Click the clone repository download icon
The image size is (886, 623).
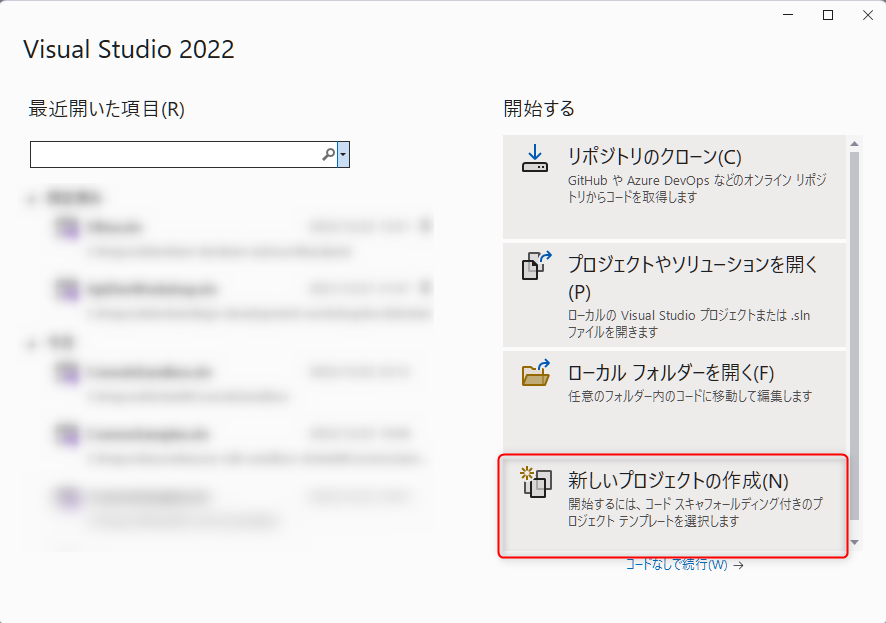coord(535,158)
